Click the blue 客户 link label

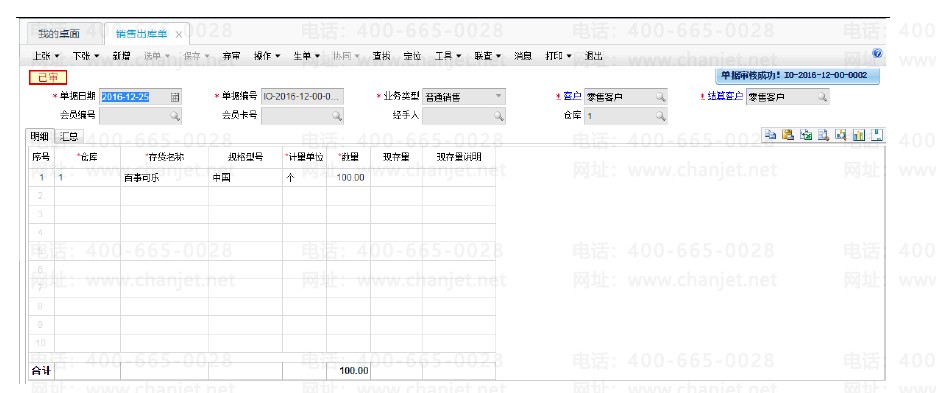[x=572, y=97]
